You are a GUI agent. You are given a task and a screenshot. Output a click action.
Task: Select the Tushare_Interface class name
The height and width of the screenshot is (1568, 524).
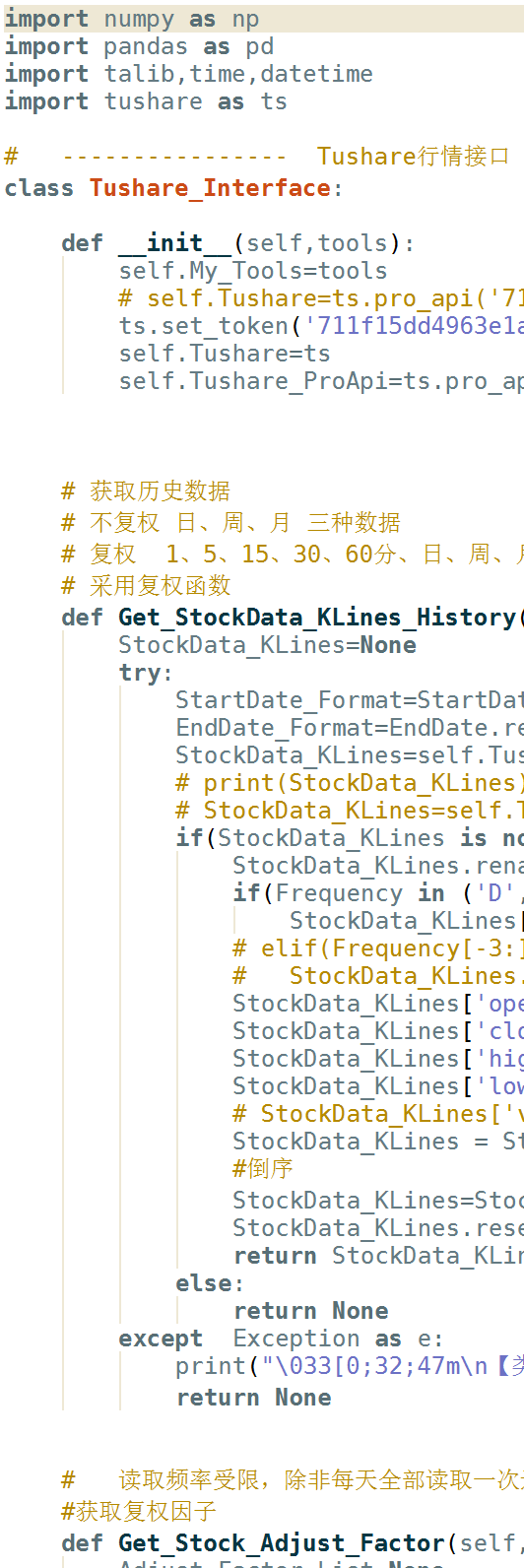(x=210, y=188)
